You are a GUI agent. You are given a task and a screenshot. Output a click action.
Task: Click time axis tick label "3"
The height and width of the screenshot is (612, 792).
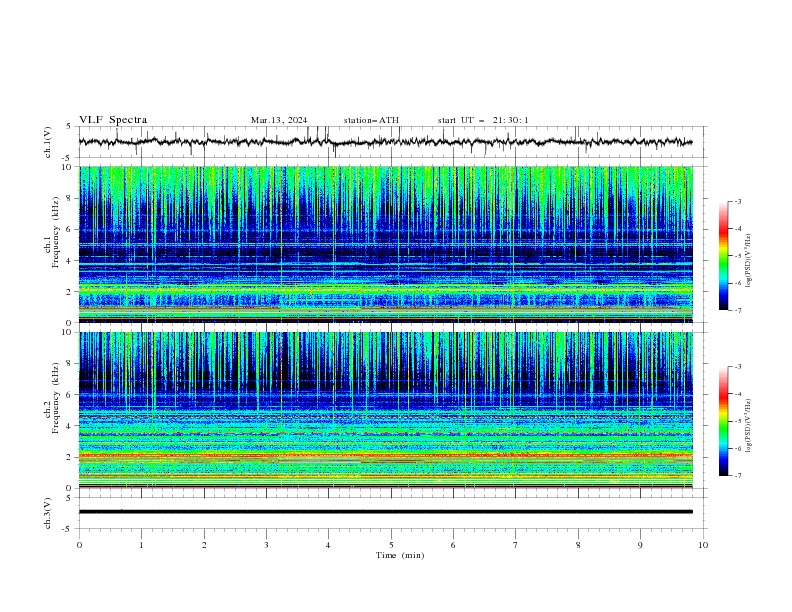(x=266, y=545)
